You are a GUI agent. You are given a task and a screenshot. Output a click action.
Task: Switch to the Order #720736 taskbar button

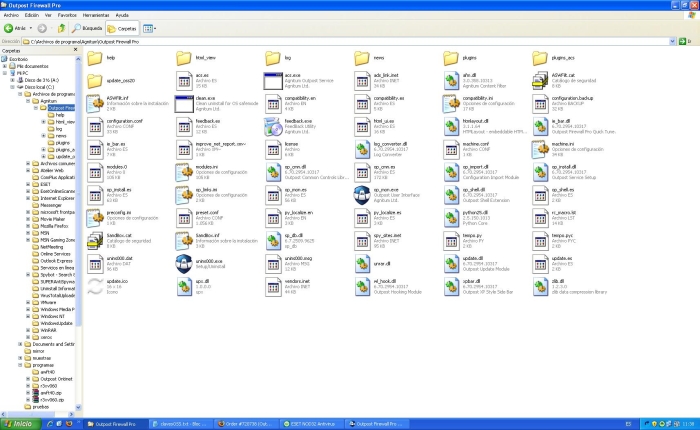[x=246, y=424]
